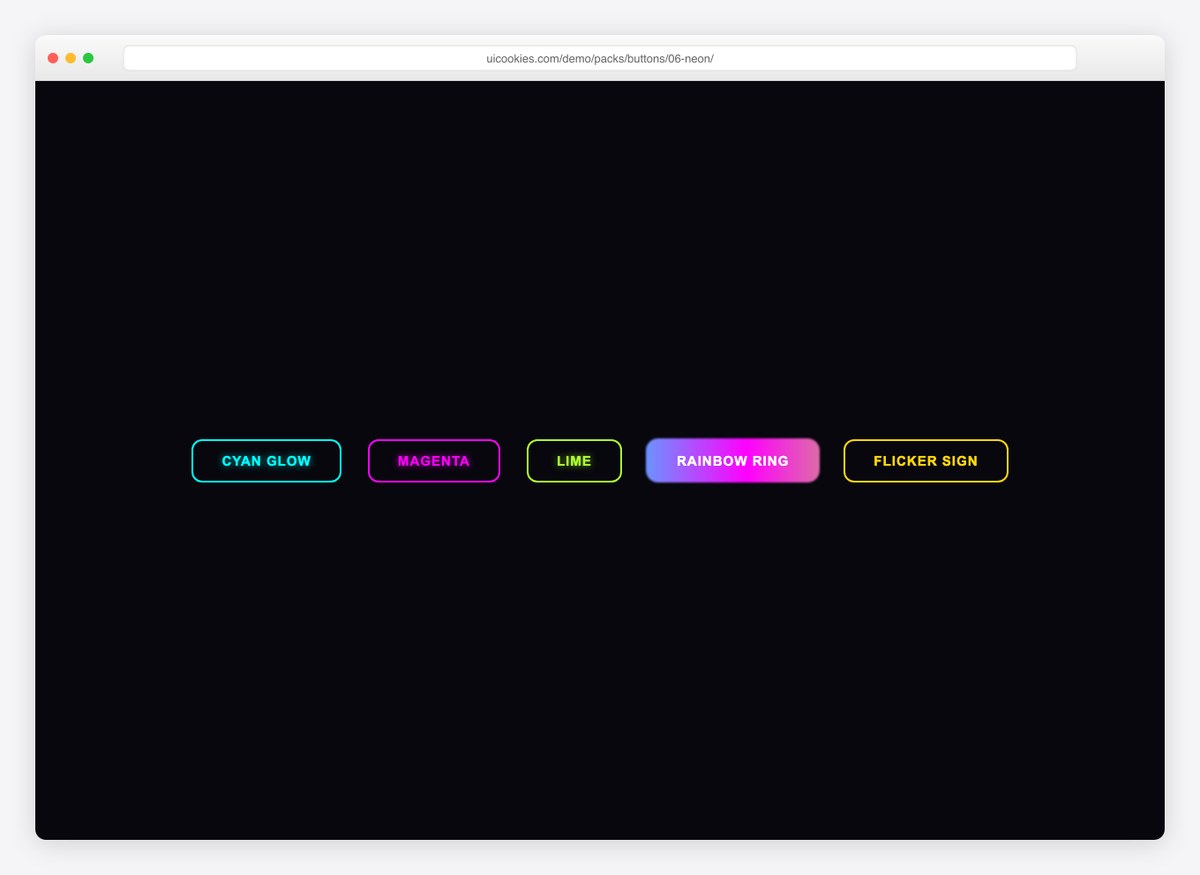
Task: Trigger the FLICKER SIGN yellow button
Action: pos(926,461)
